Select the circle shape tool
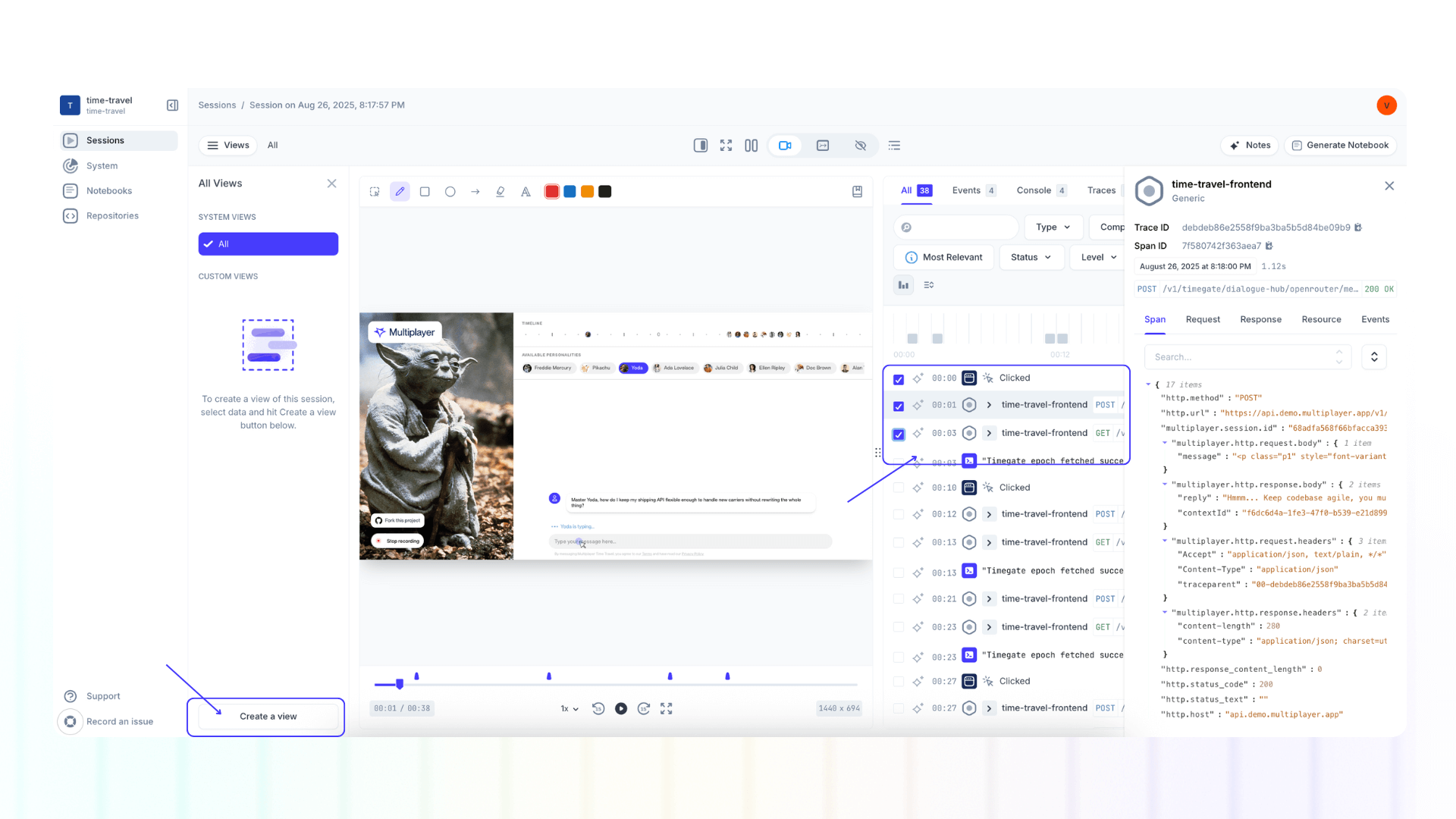 click(x=450, y=192)
